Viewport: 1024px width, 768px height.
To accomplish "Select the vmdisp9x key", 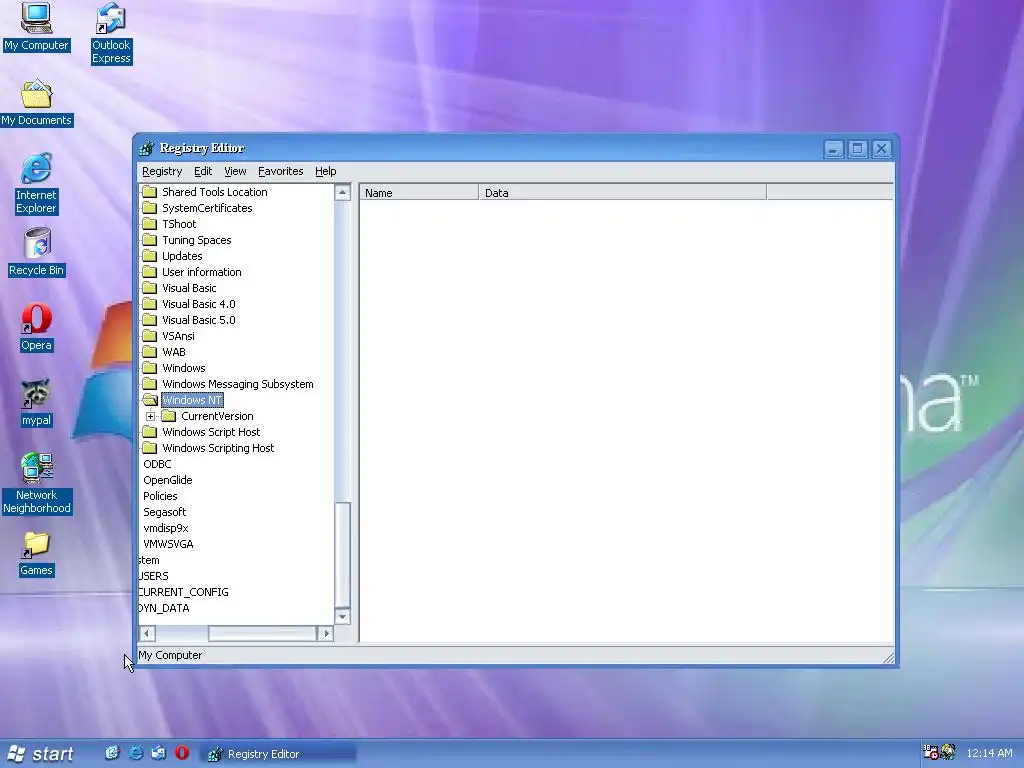I will click(166, 528).
